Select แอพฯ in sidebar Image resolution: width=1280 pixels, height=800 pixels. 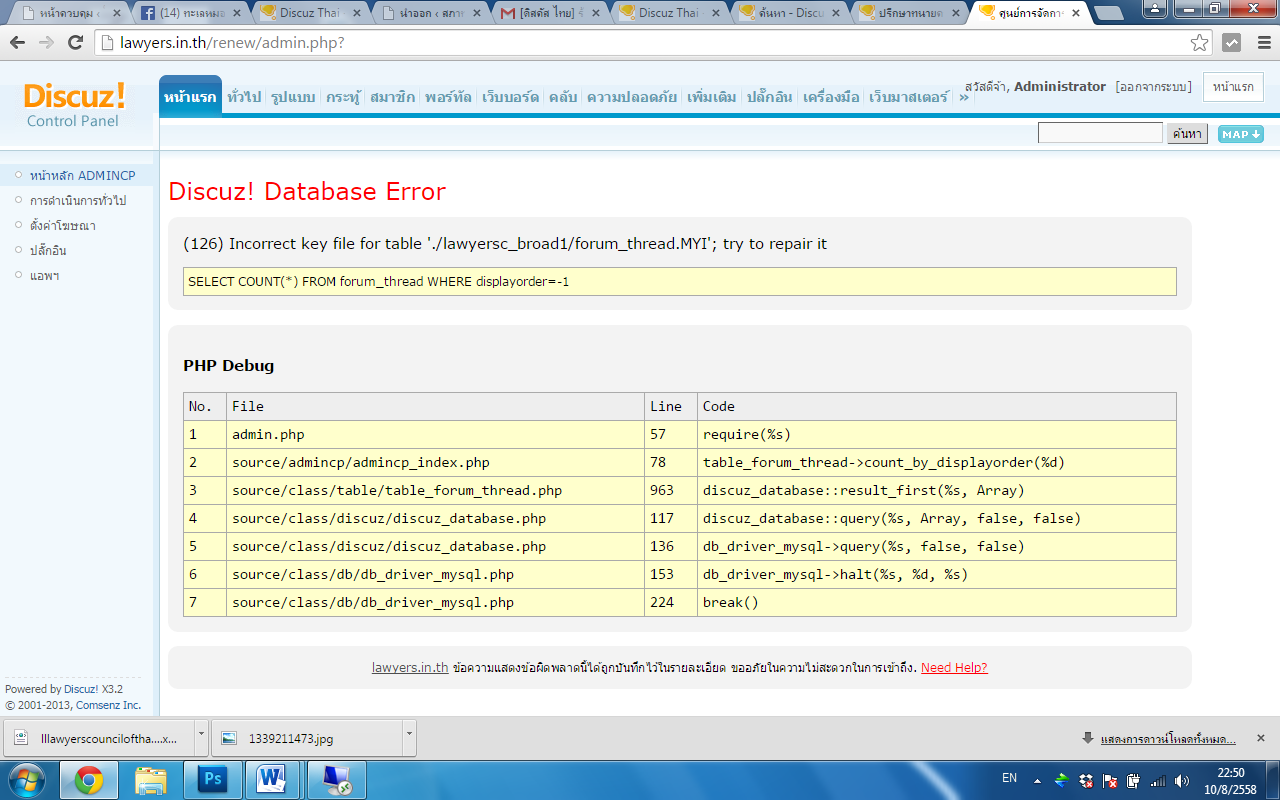click(x=45, y=276)
